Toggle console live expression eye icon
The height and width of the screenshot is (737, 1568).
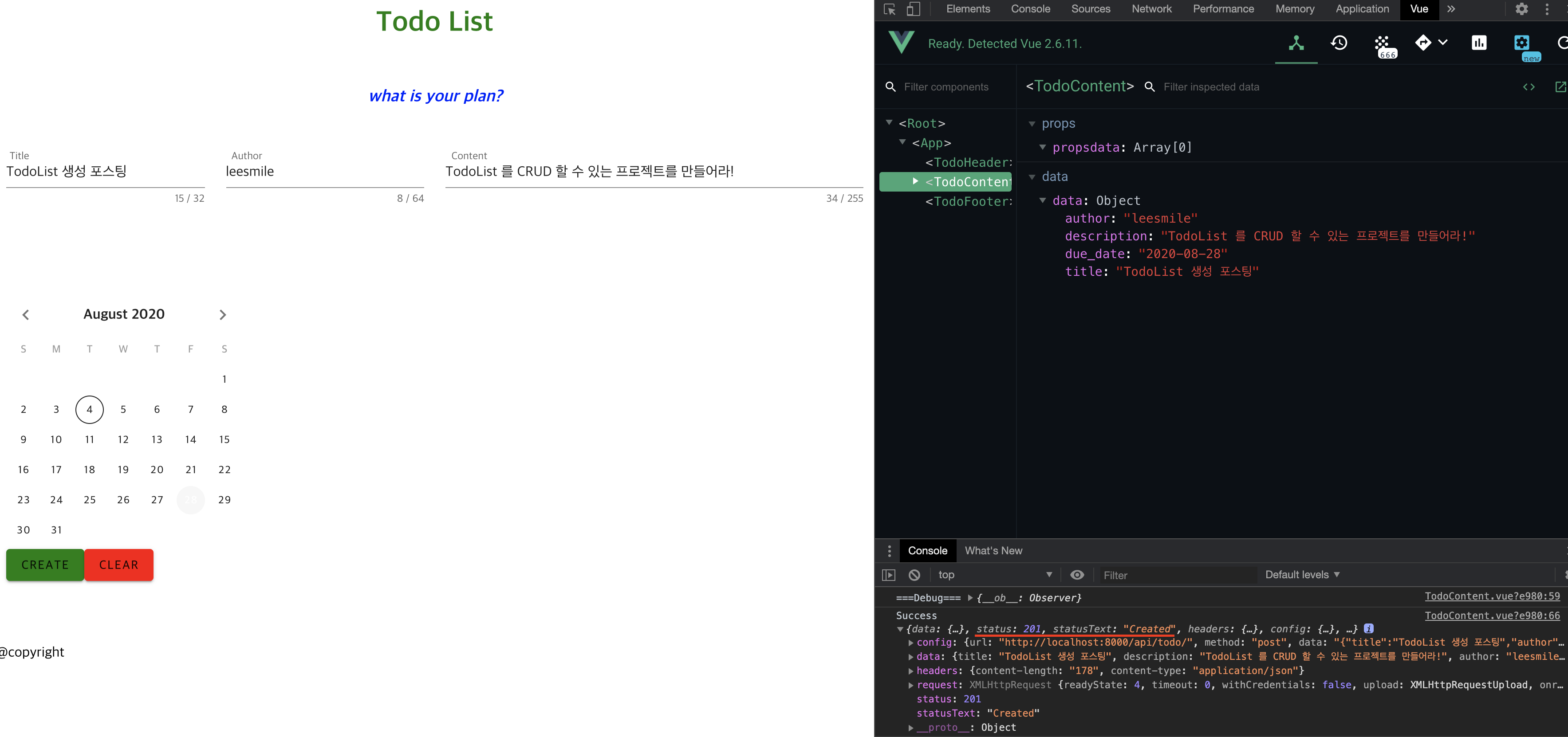point(1077,575)
